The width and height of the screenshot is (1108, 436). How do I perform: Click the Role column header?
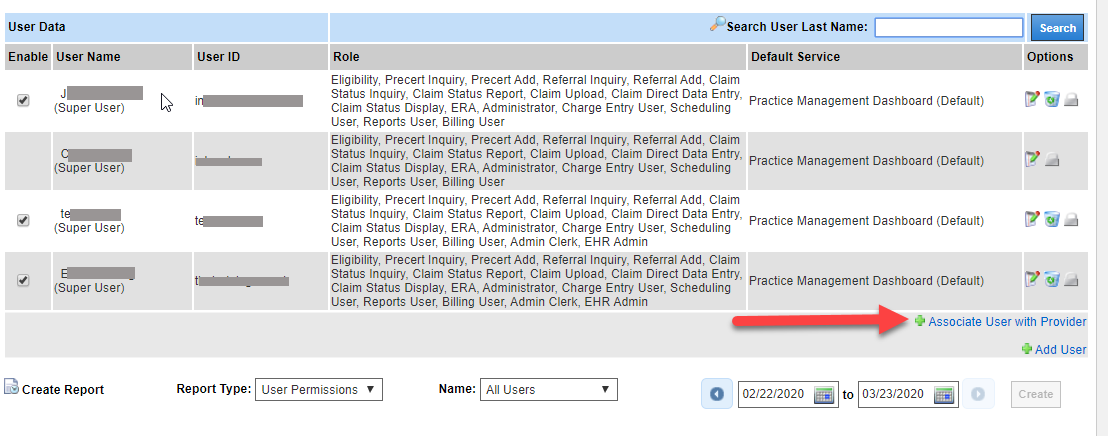point(346,57)
